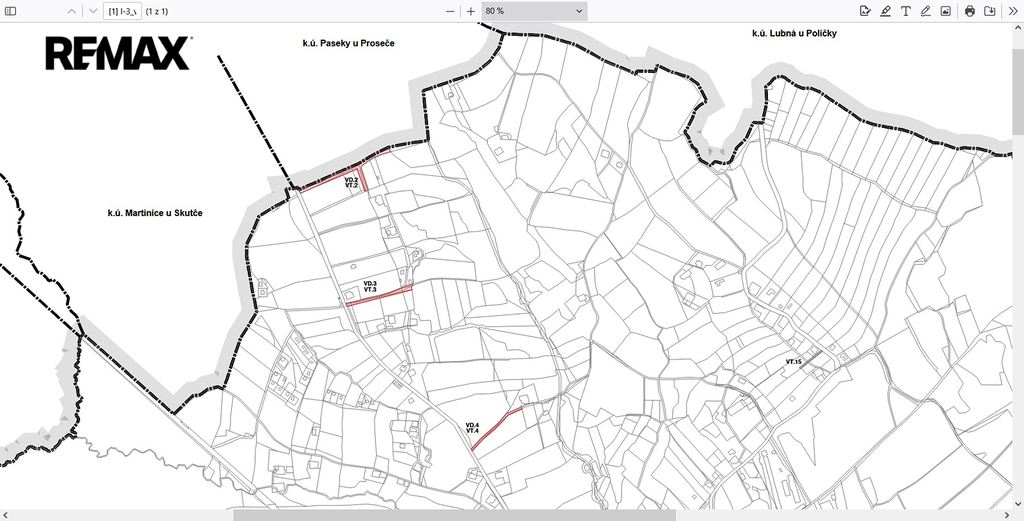This screenshot has height=521, width=1024.
Task: Toggle the PDF viewer sidebar
Action: 11,11
